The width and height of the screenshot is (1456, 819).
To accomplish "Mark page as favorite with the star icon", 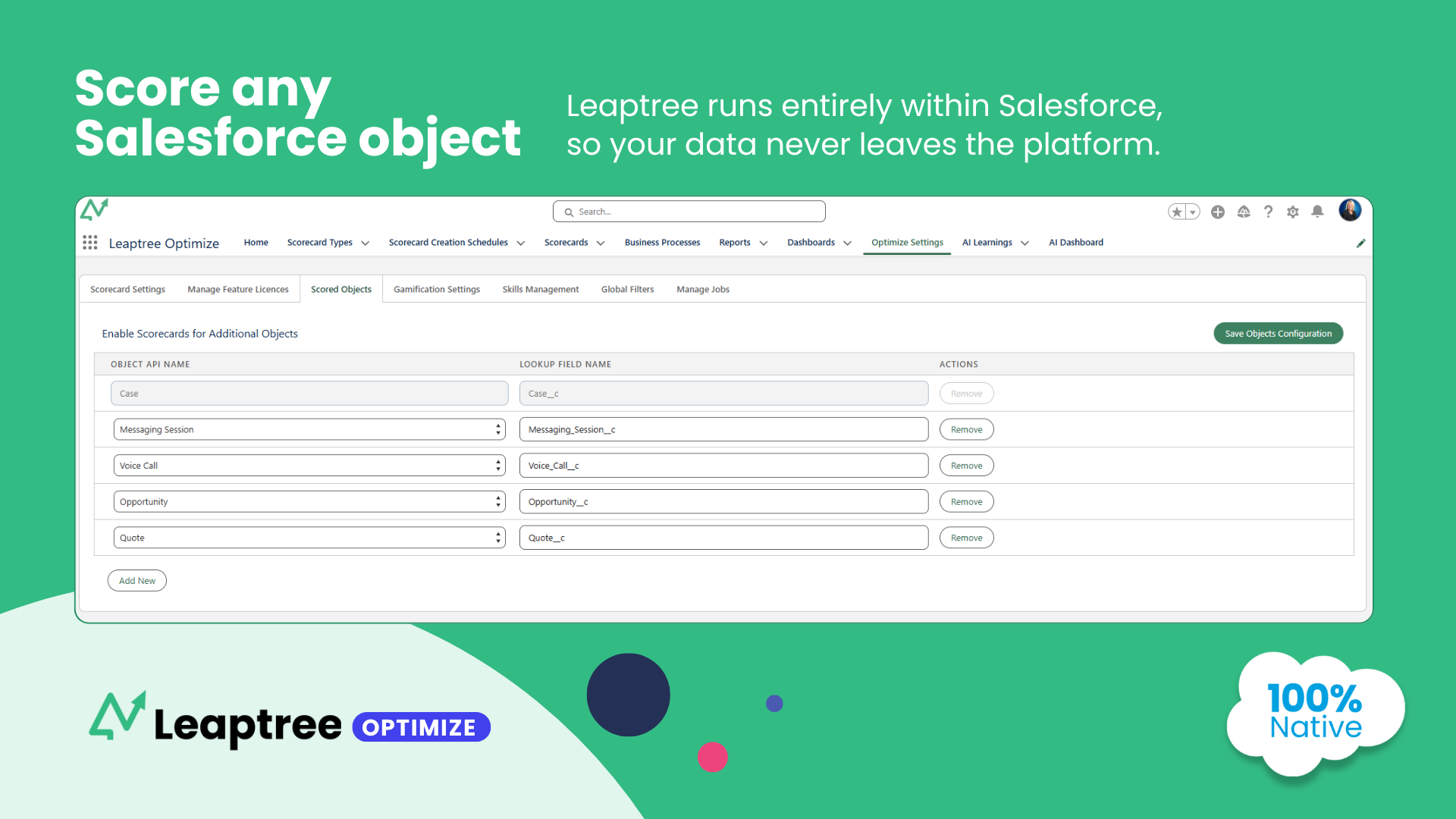I will pos(1177,212).
